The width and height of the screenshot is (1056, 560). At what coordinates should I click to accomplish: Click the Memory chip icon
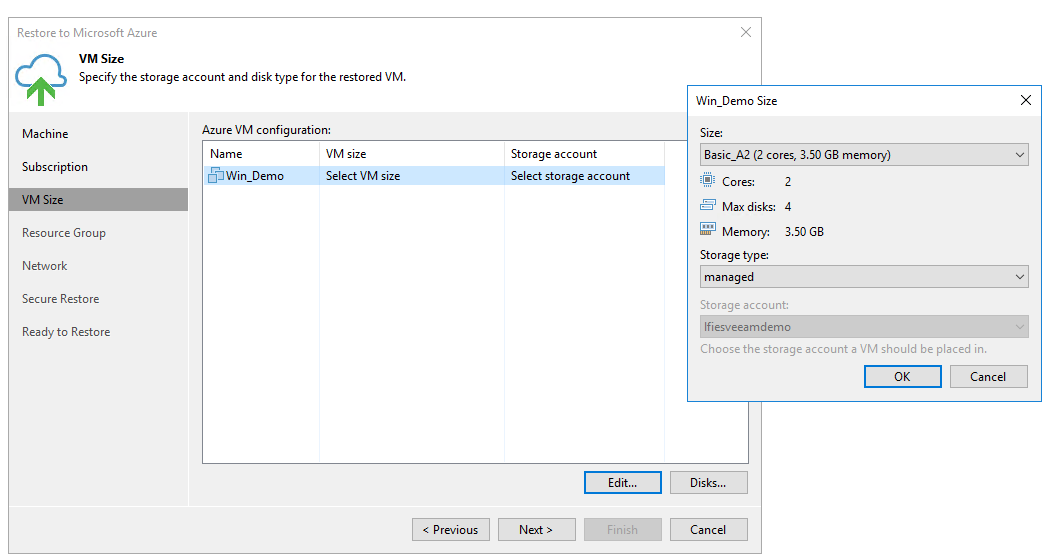click(708, 231)
